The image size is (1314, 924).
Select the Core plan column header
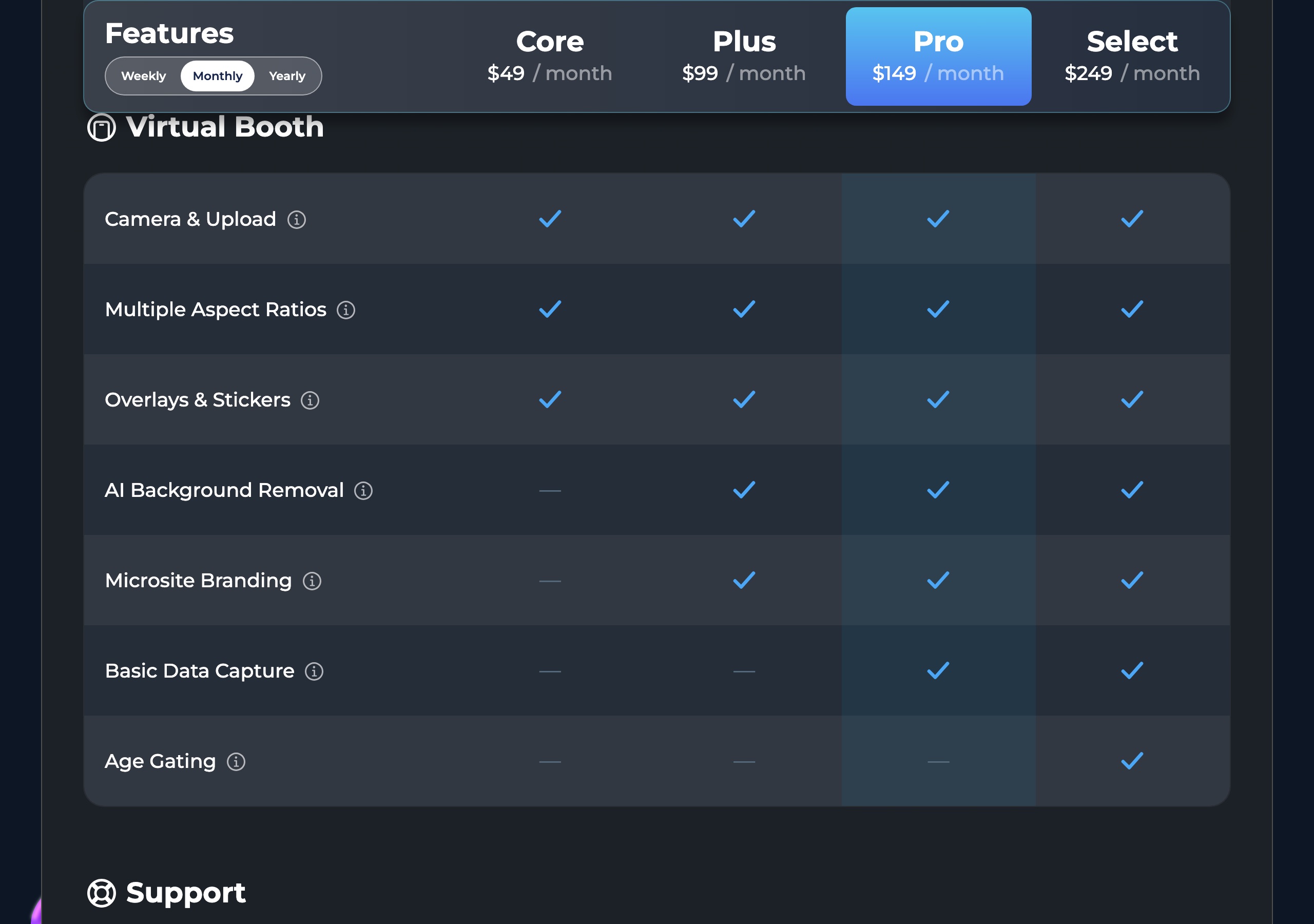[550, 56]
